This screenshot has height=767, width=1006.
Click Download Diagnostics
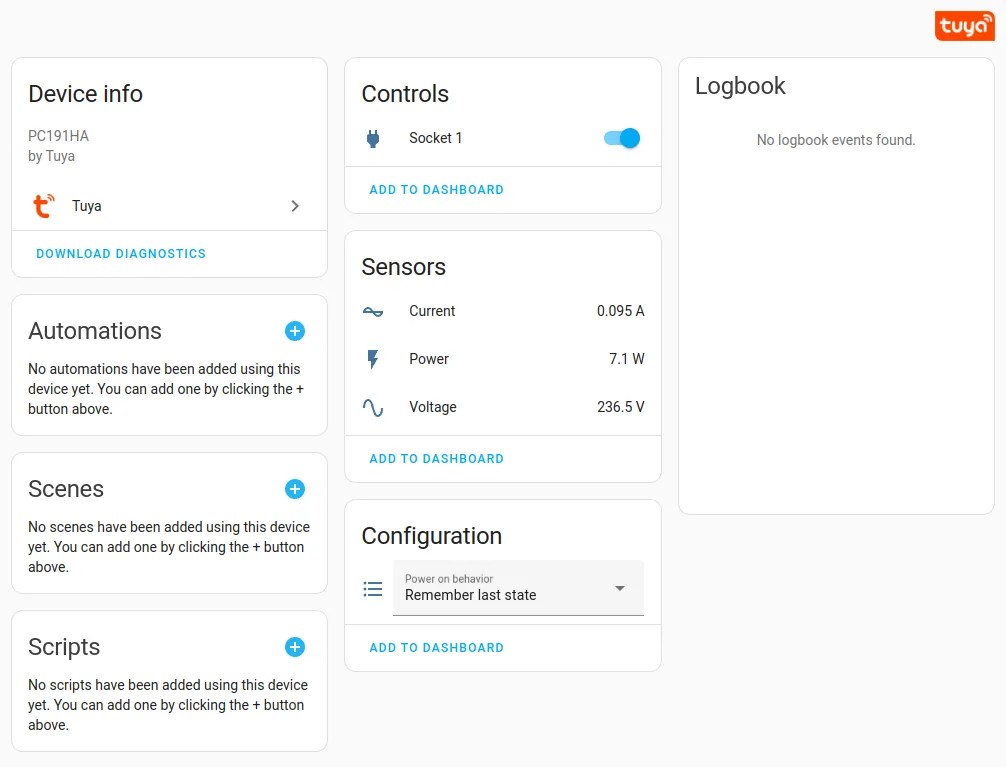click(x=120, y=253)
